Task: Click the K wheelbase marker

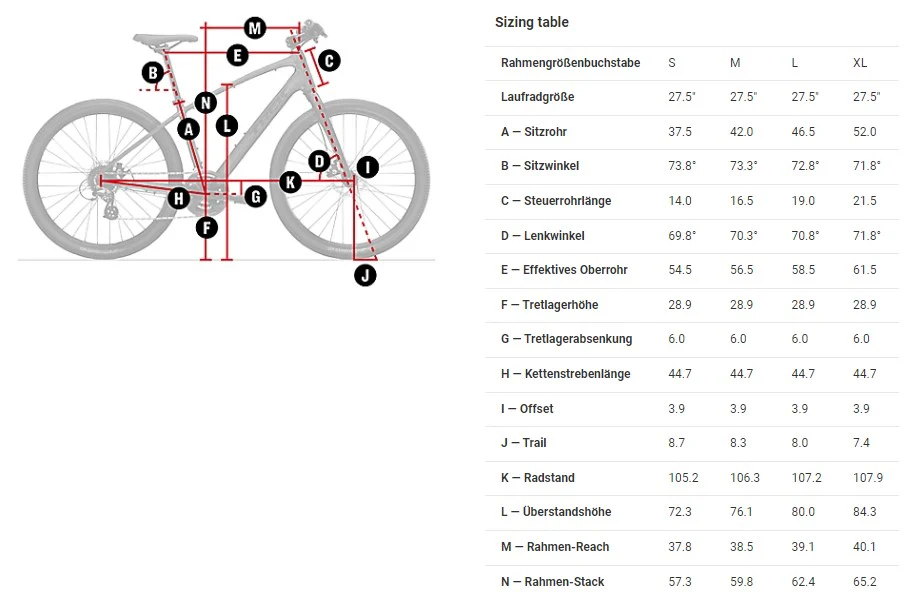Action: pos(290,182)
